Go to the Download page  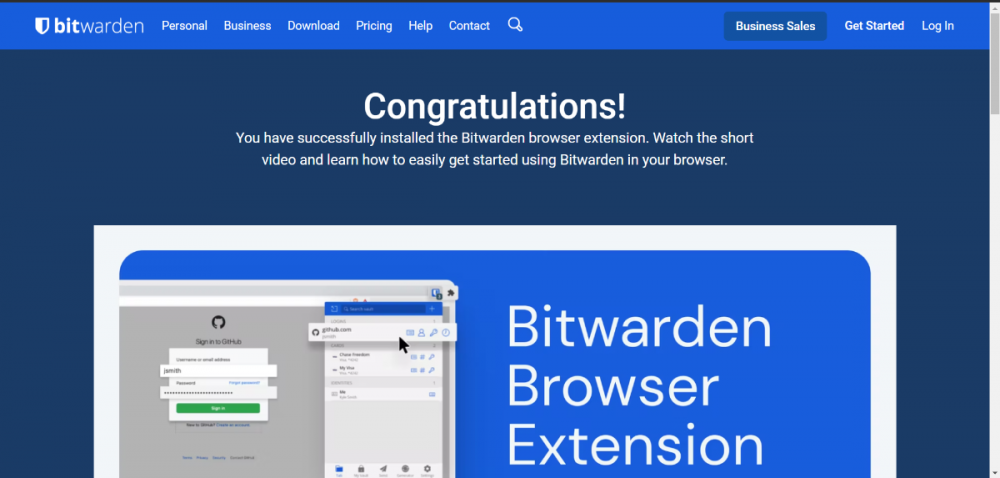click(313, 26)
